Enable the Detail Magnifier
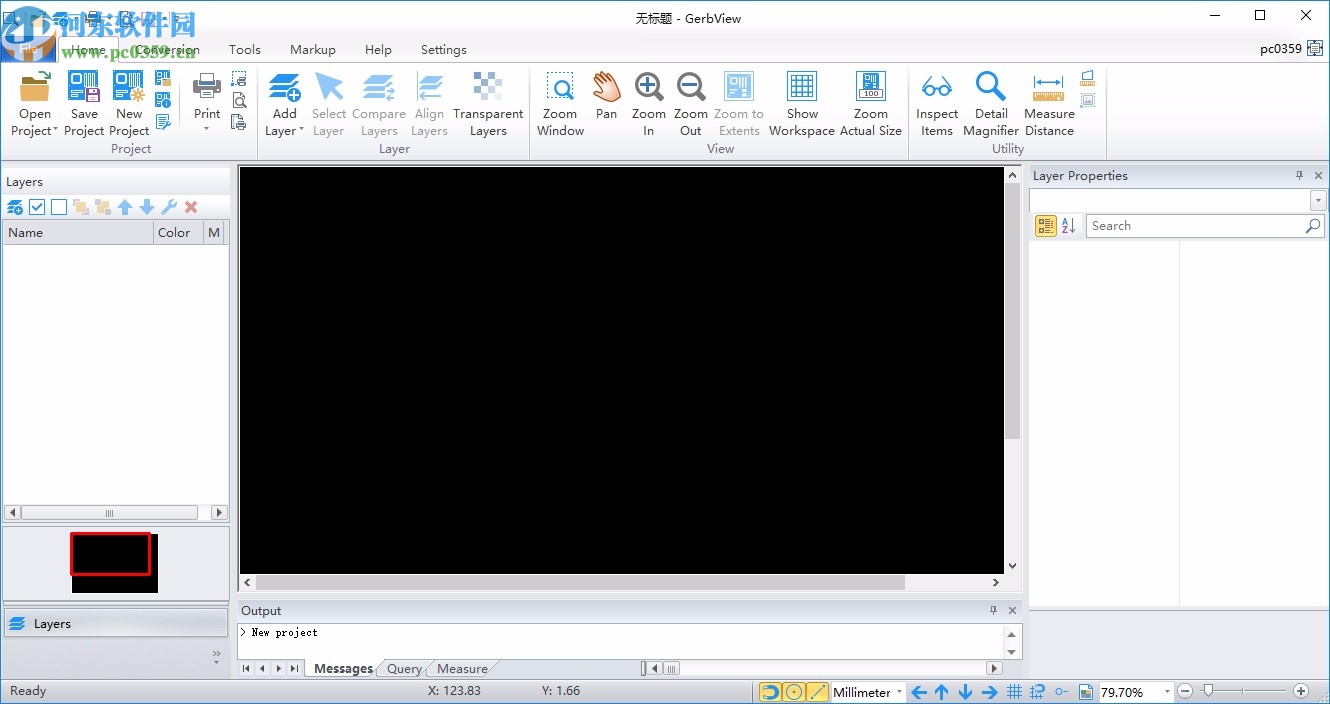Screen dimensions: 1330x704 point(991,100)
